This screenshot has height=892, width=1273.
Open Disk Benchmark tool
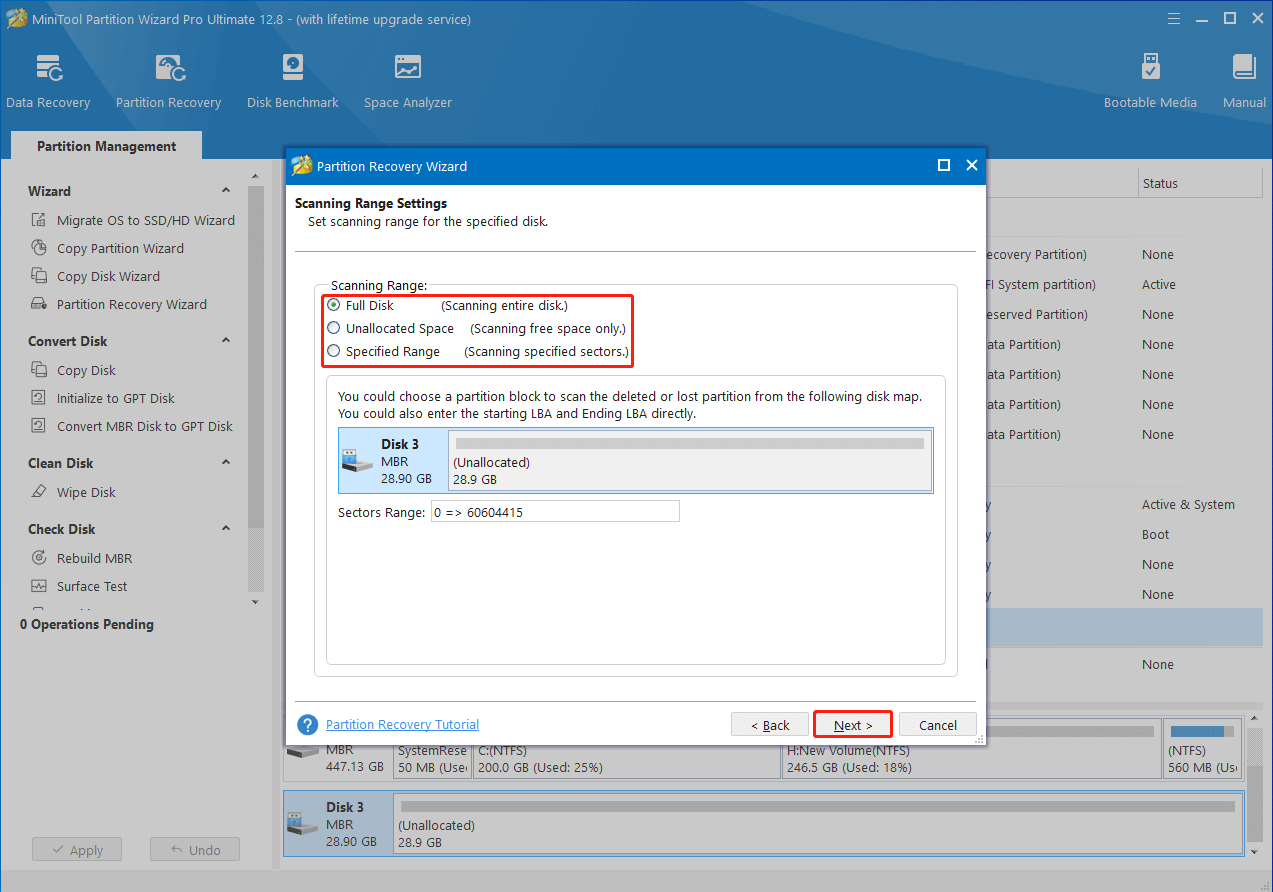coord(293,82)
